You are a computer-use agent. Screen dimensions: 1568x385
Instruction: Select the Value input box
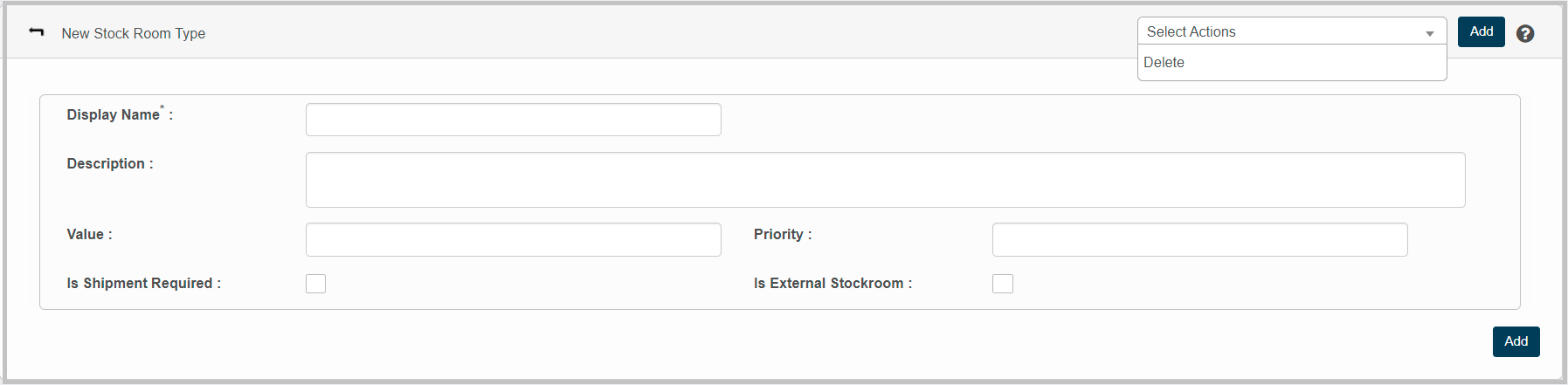[x=513, y=239]
